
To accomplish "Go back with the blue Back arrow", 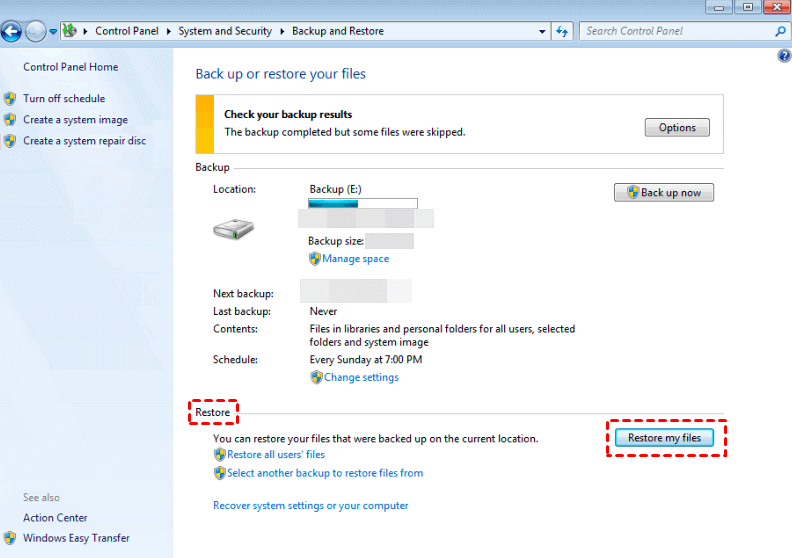I will [x=11, y=31].
